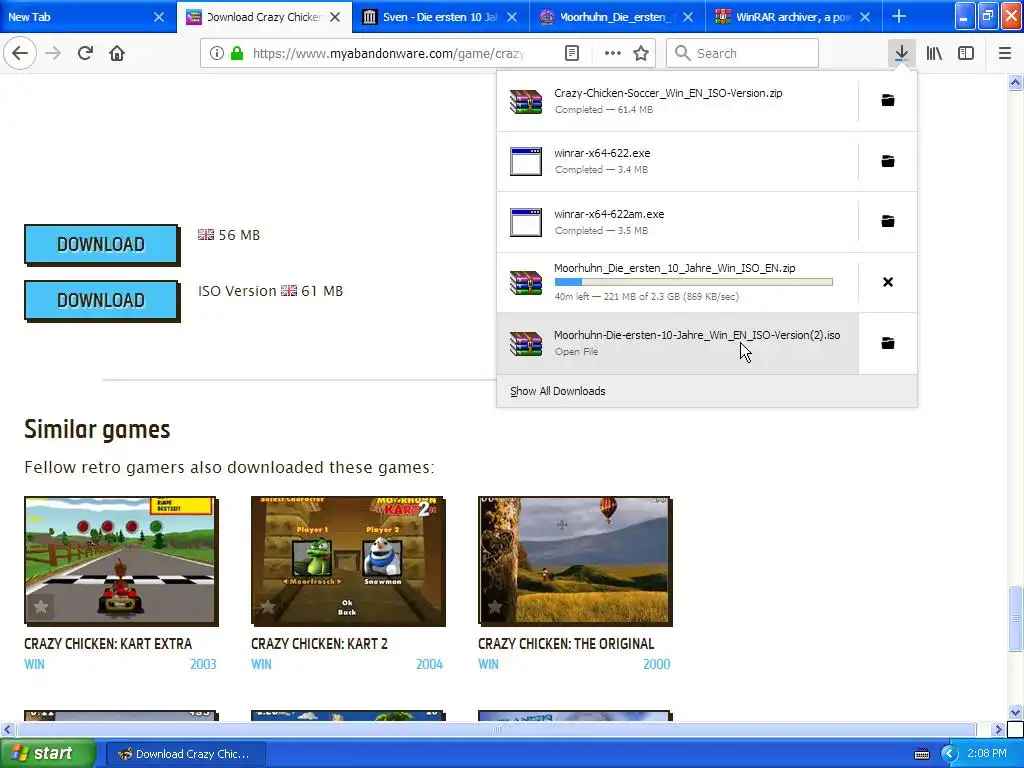The width and height of the screenshot is (1024, 768).
Task: Close the Download Crazy Chicken tab
Action: [x=335, y=17]
